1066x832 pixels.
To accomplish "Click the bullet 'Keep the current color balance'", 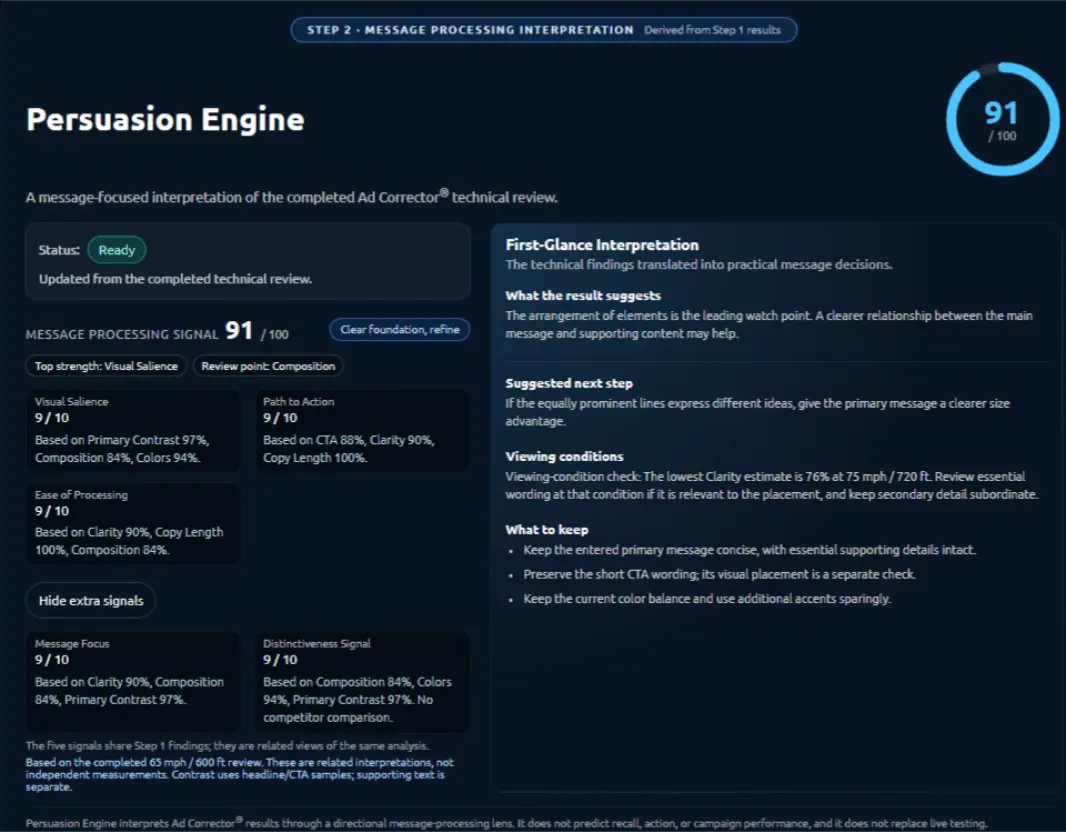I will [707, 599].
